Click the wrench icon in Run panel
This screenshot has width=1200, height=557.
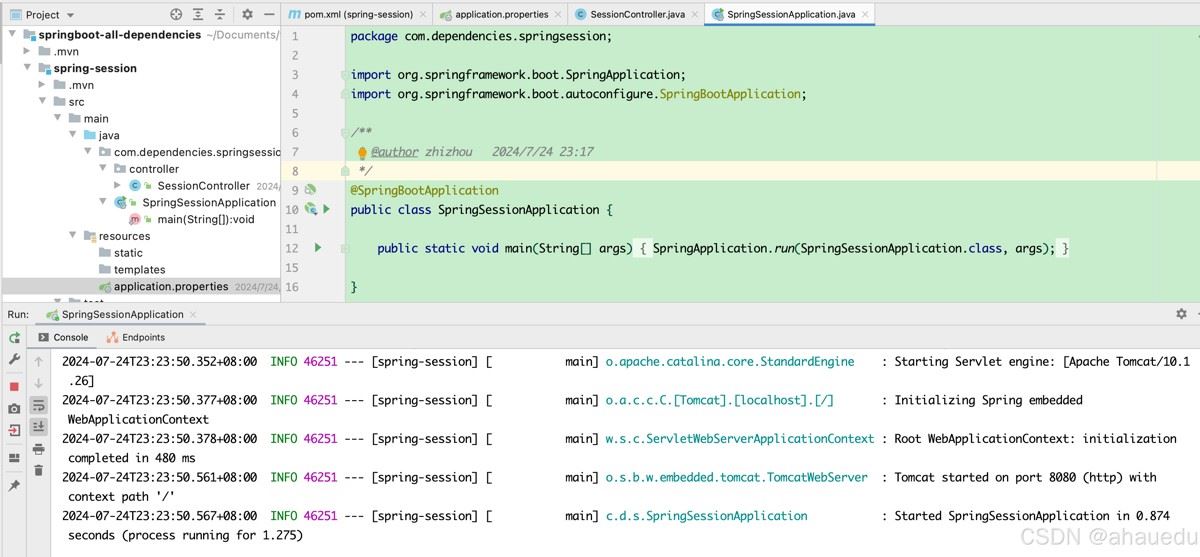click(x=14, y=359)
